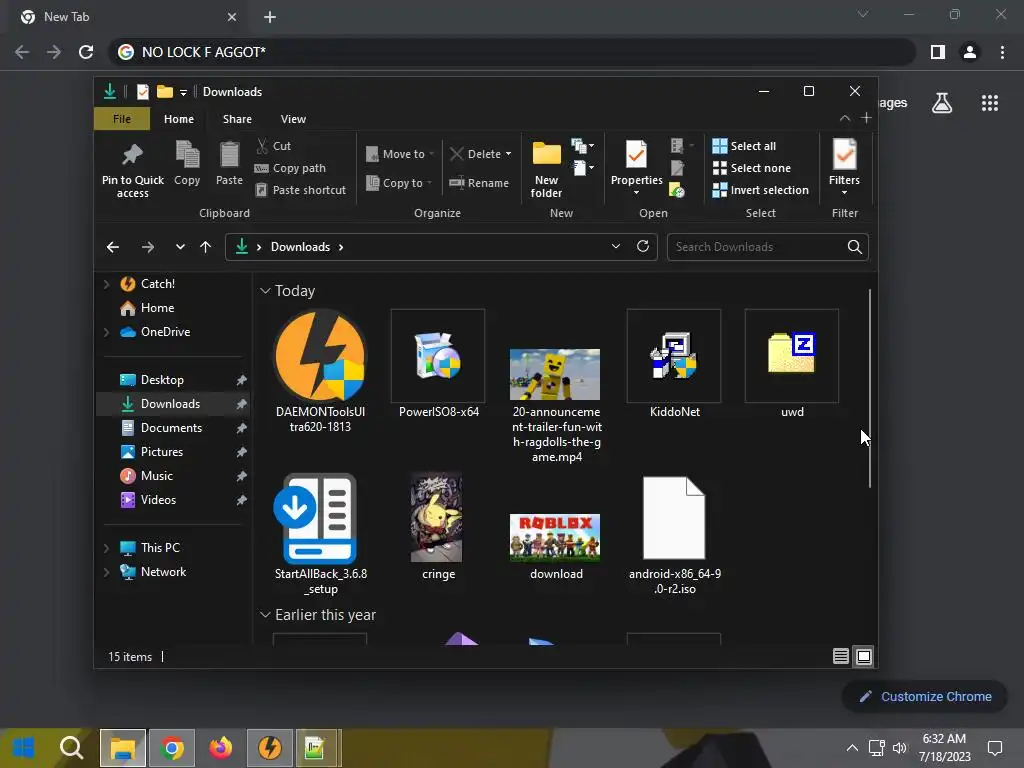1024x768 pixels.
Task: Click the search magnifier in Explorer
Action: tap(855, 247)
